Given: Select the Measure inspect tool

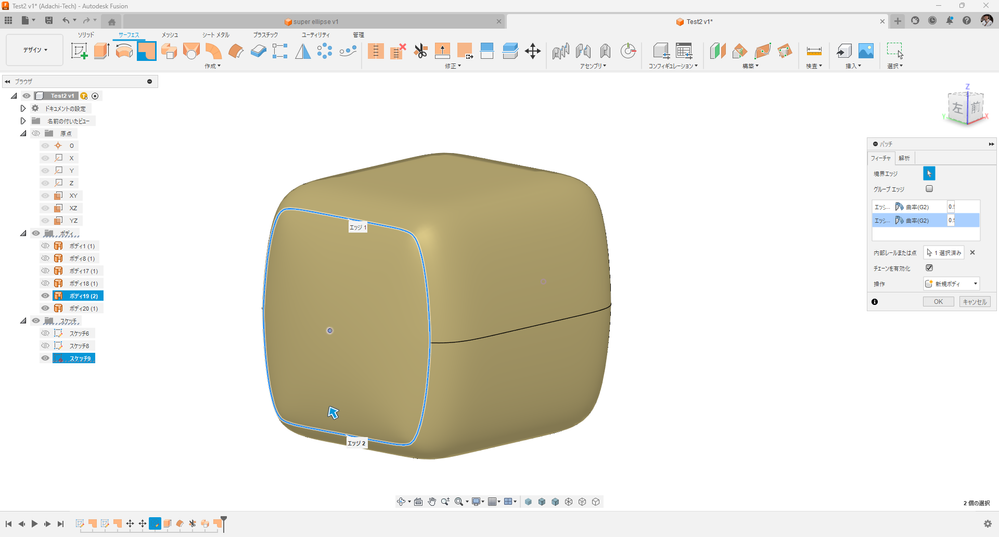Looking at the screenshot, I should point(814,51).
